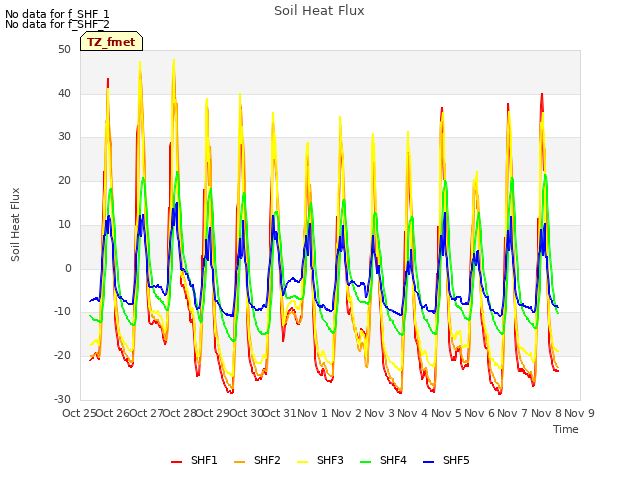Click the y-axis tick label 40
Screen dimensions: 640x480
(64, 93)
